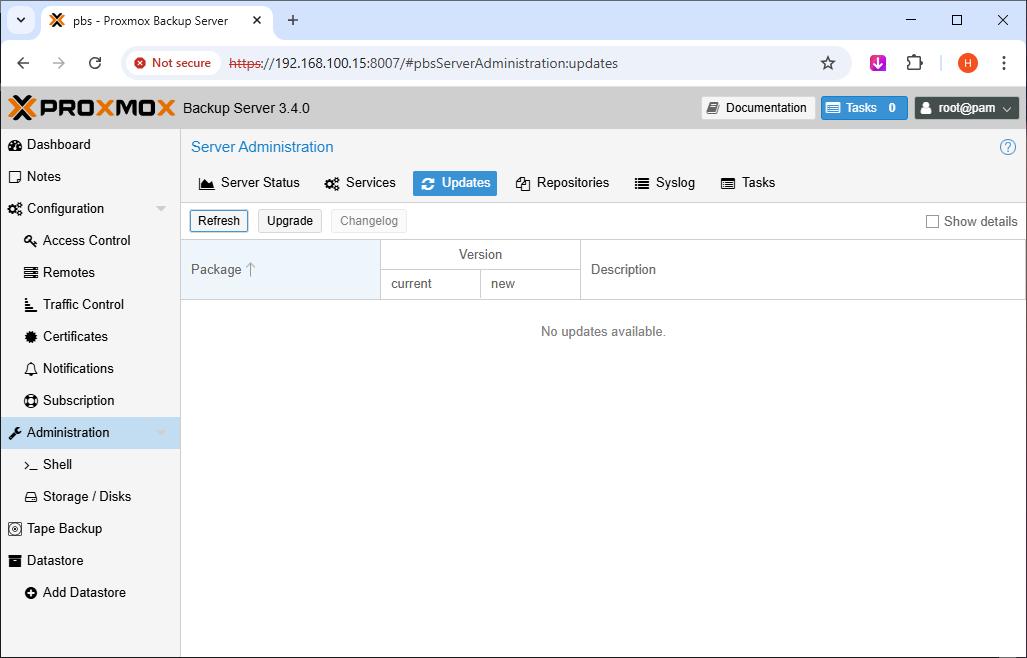The width and height of the screenshot is (1027, 658).
Task: Click the Refresh button
Action: (x=219, y=221)
